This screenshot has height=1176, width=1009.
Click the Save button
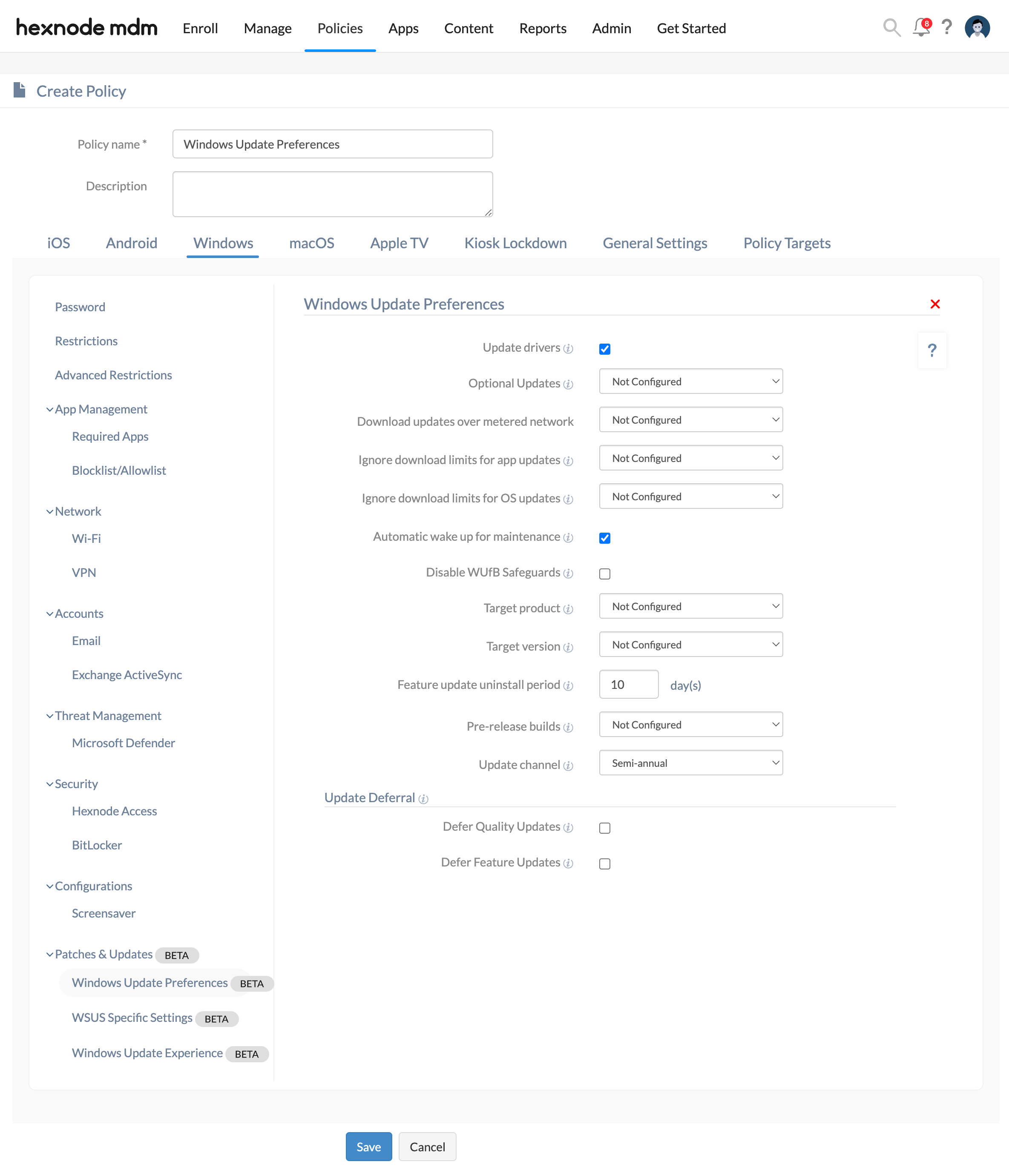368,1146
